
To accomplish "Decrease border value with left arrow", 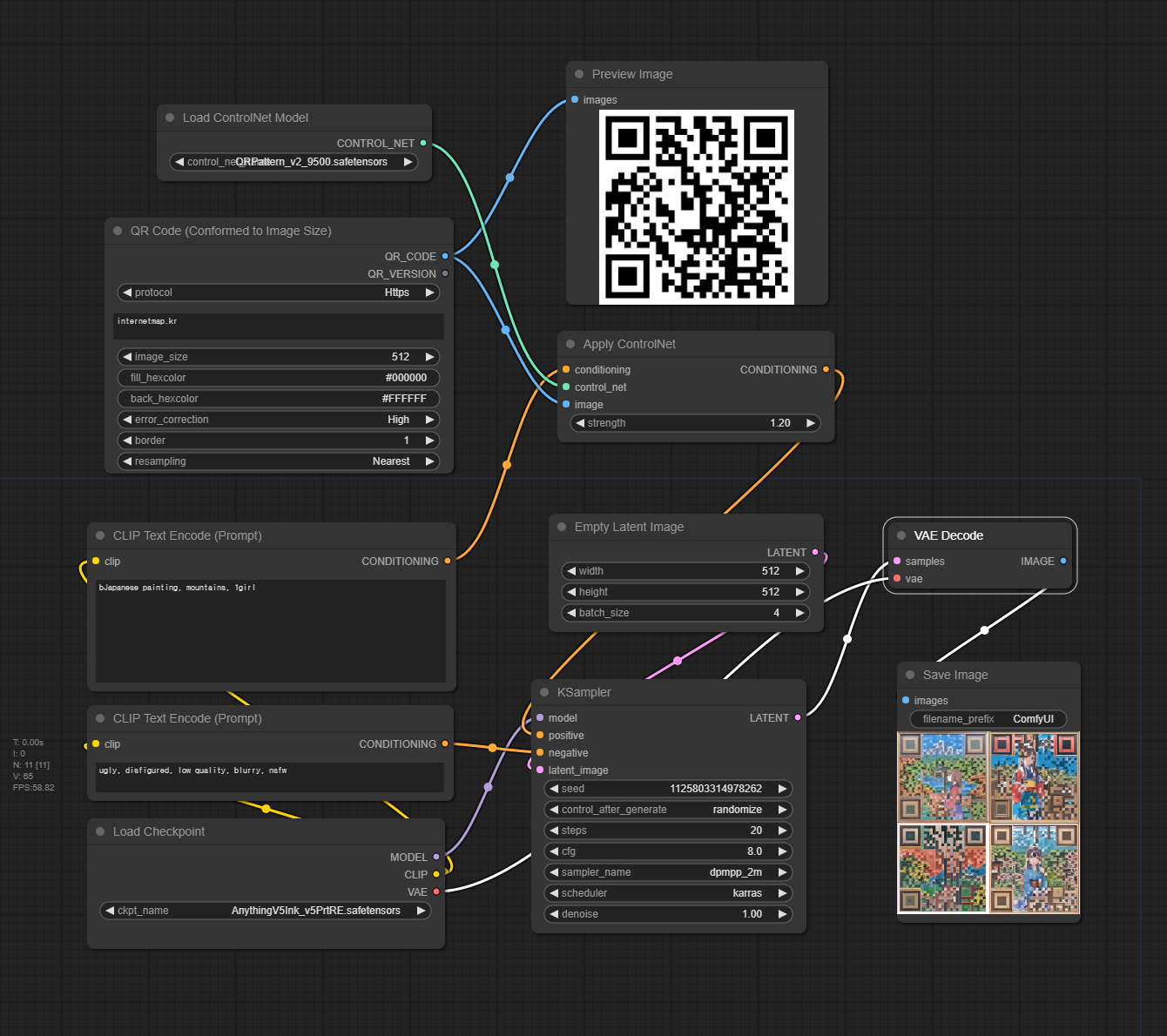I will pyautogui.click(x=127, y=441).
